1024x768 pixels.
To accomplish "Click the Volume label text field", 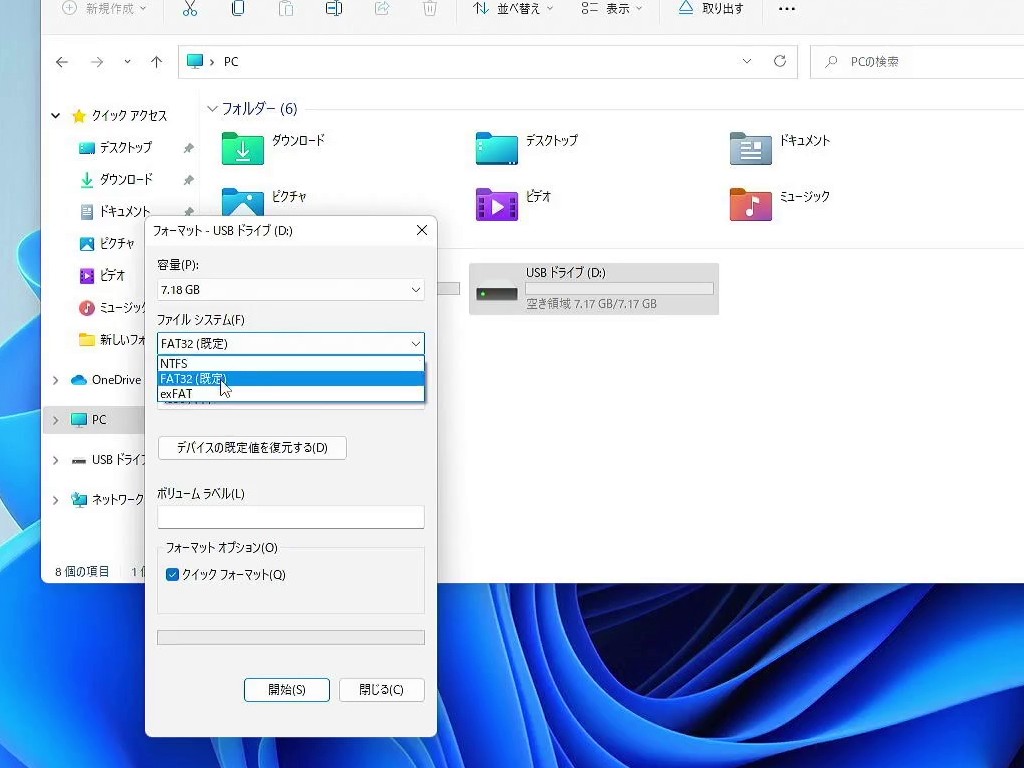I will click(291, 517).
